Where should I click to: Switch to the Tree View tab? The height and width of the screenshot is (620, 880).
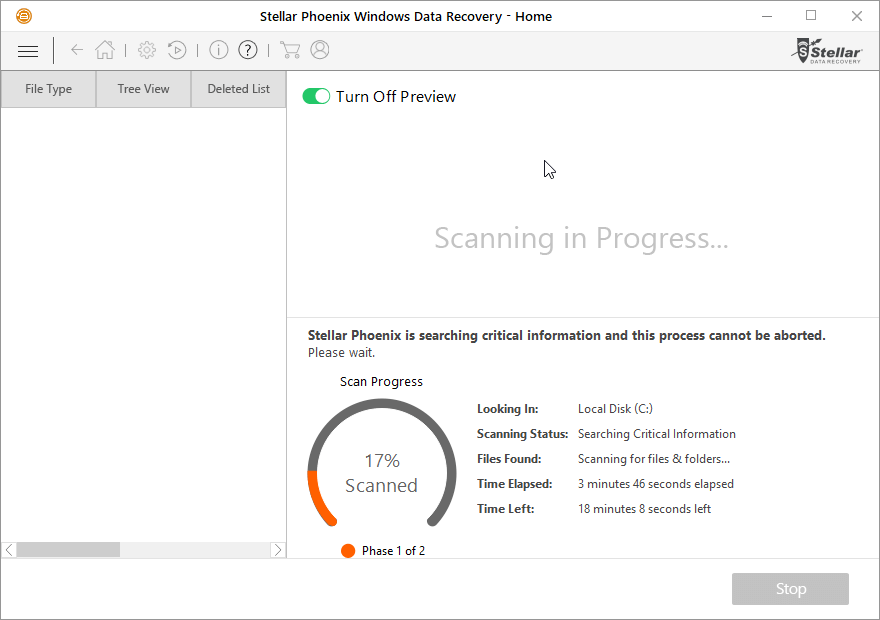tap(143, 89)
